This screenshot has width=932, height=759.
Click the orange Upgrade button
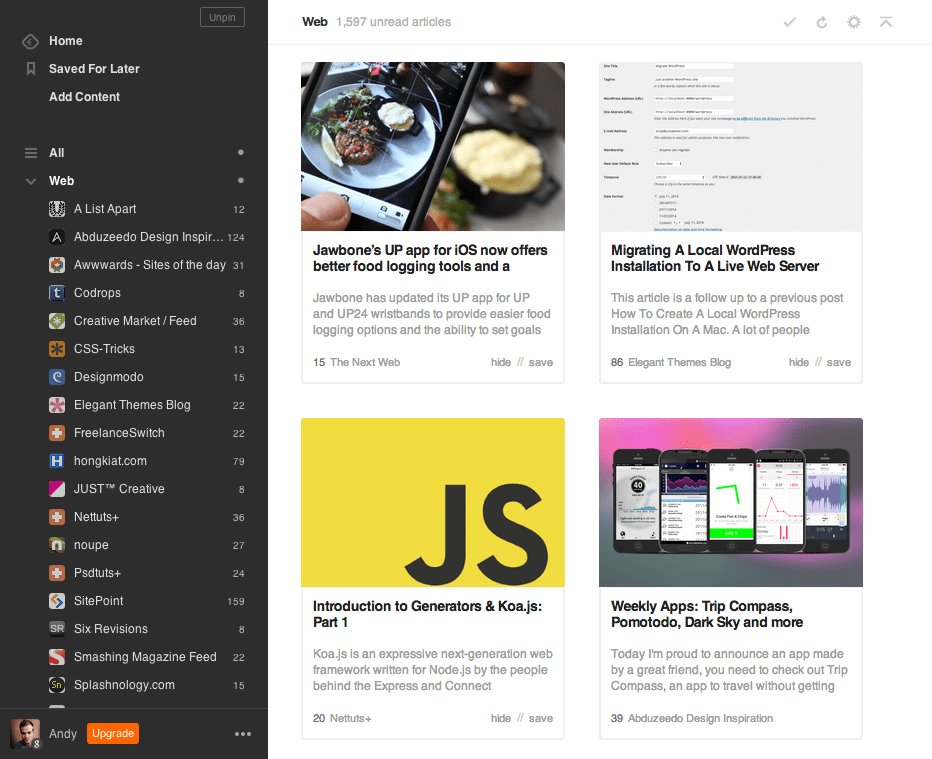pos(112,733)
